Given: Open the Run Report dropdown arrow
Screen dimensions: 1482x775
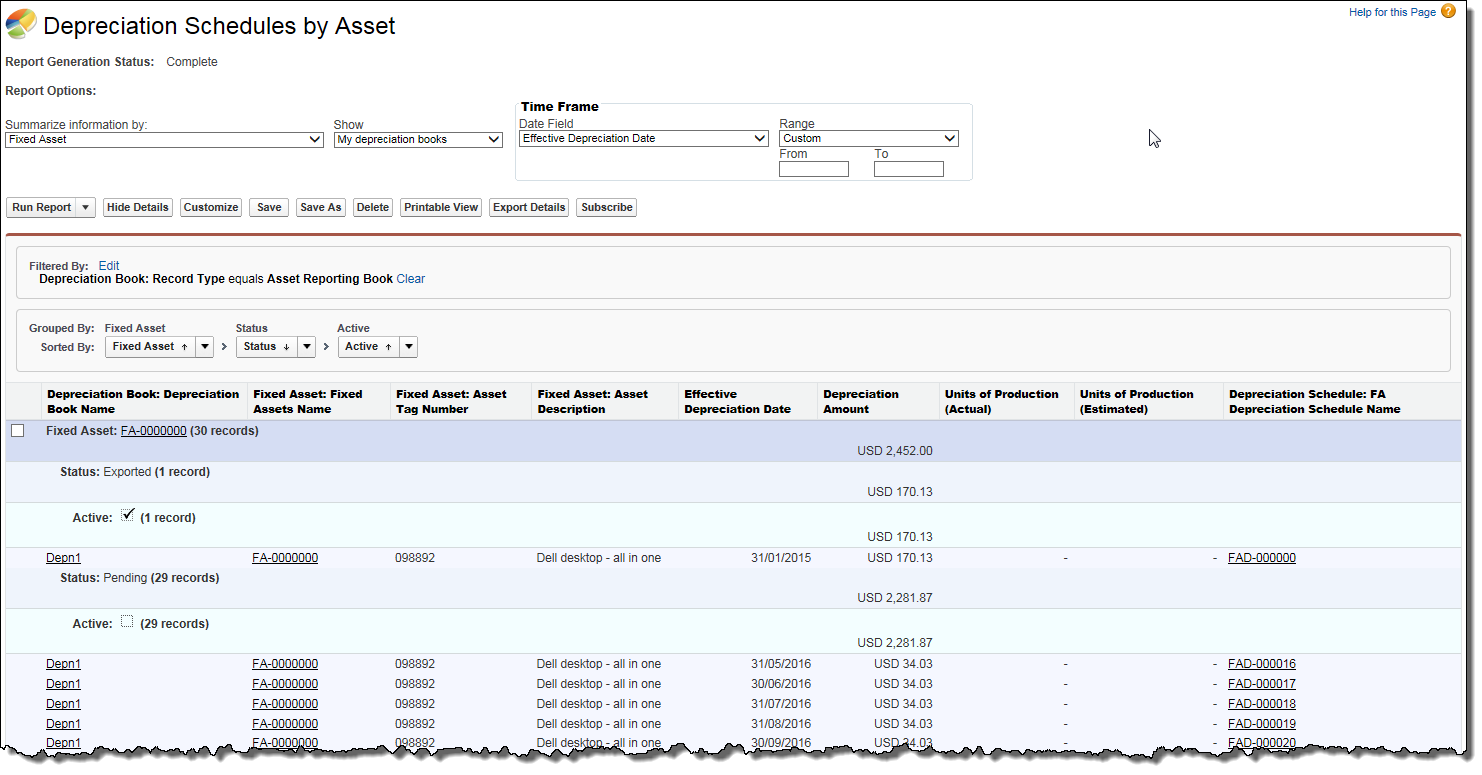Looking at the screenshot, I should (x=86, y=208).
